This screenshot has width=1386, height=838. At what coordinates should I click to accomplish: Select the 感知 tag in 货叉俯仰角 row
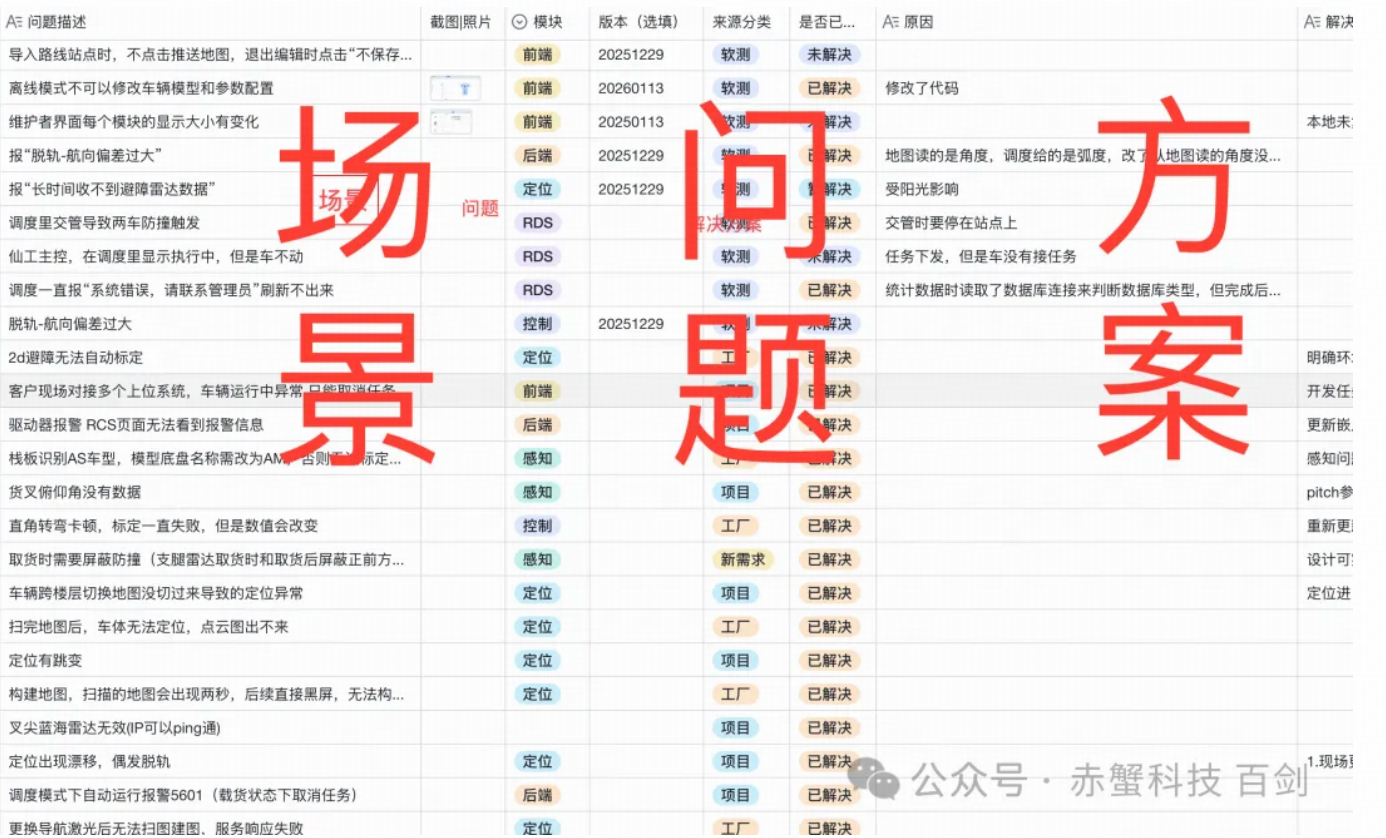tap(537, 492)
